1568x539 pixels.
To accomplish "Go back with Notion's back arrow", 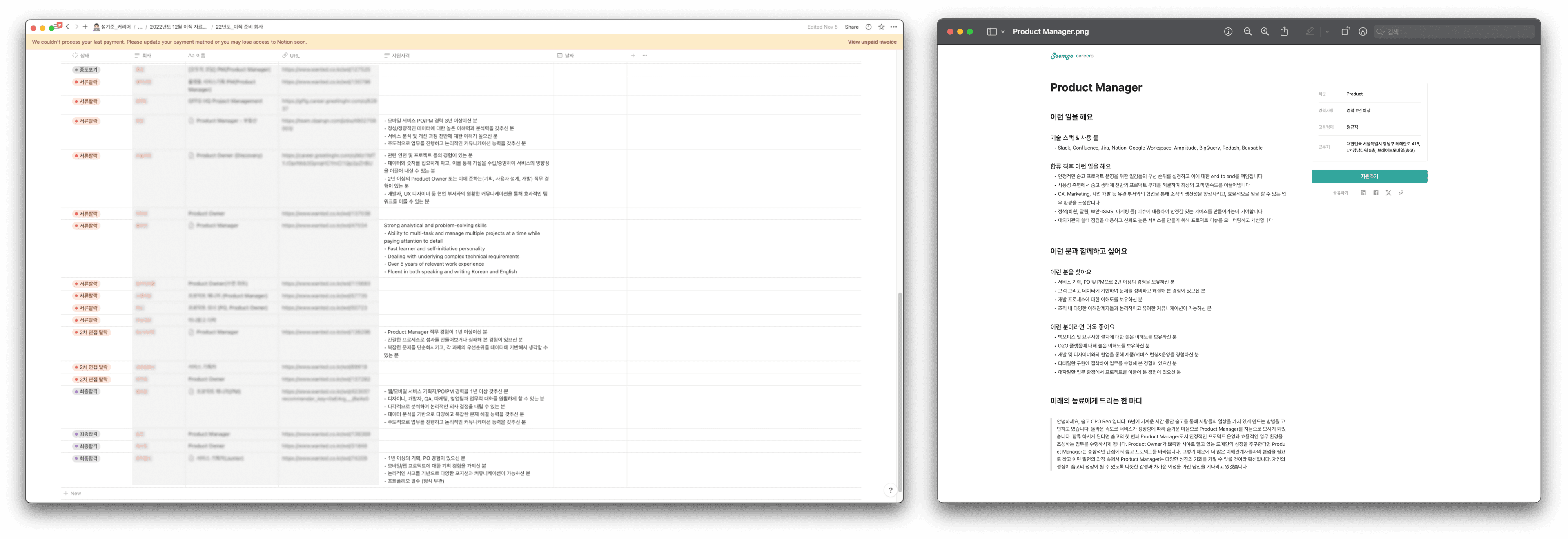I will tap(67, 27).
